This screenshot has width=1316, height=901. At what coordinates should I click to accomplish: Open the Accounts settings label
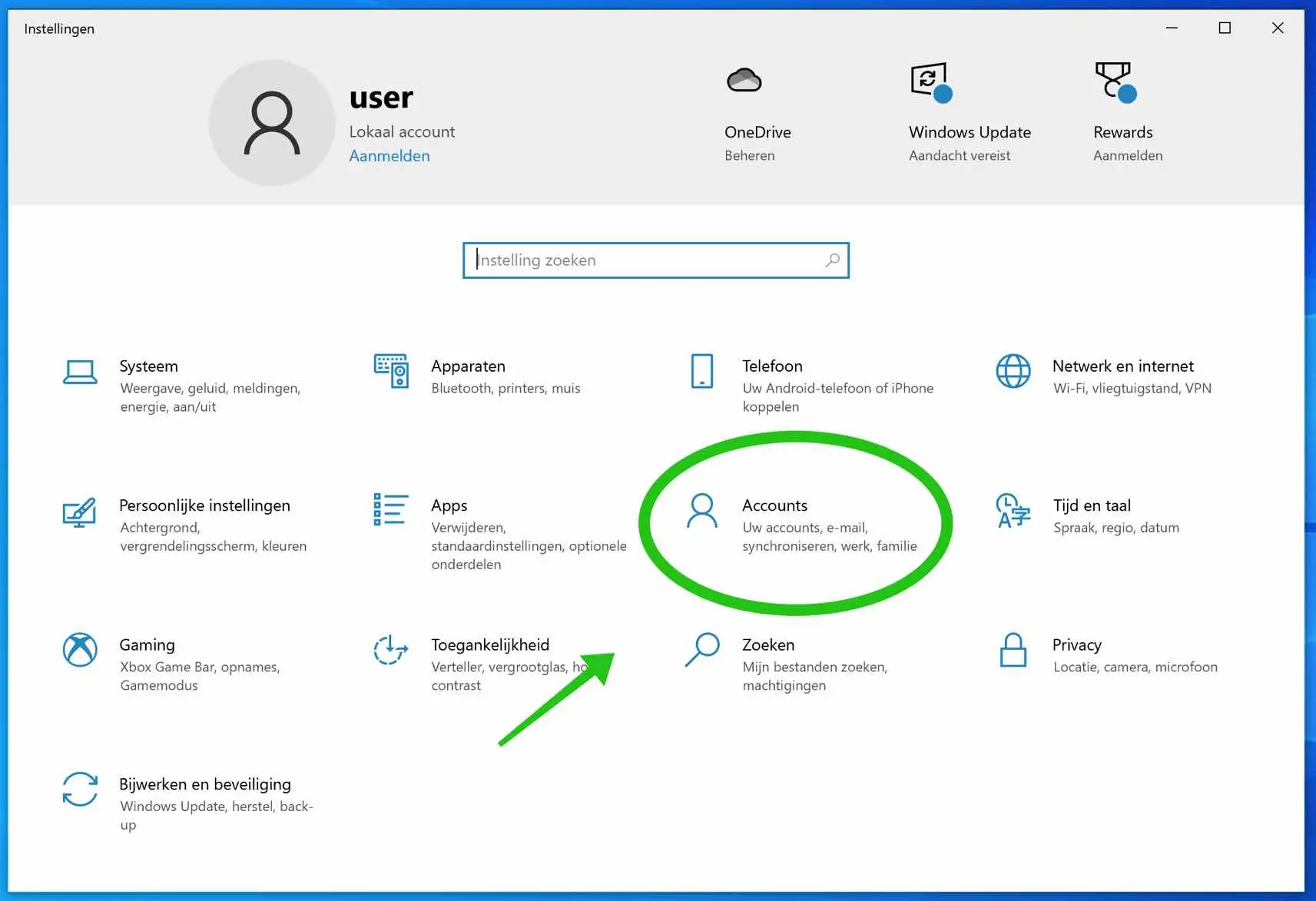774,505
